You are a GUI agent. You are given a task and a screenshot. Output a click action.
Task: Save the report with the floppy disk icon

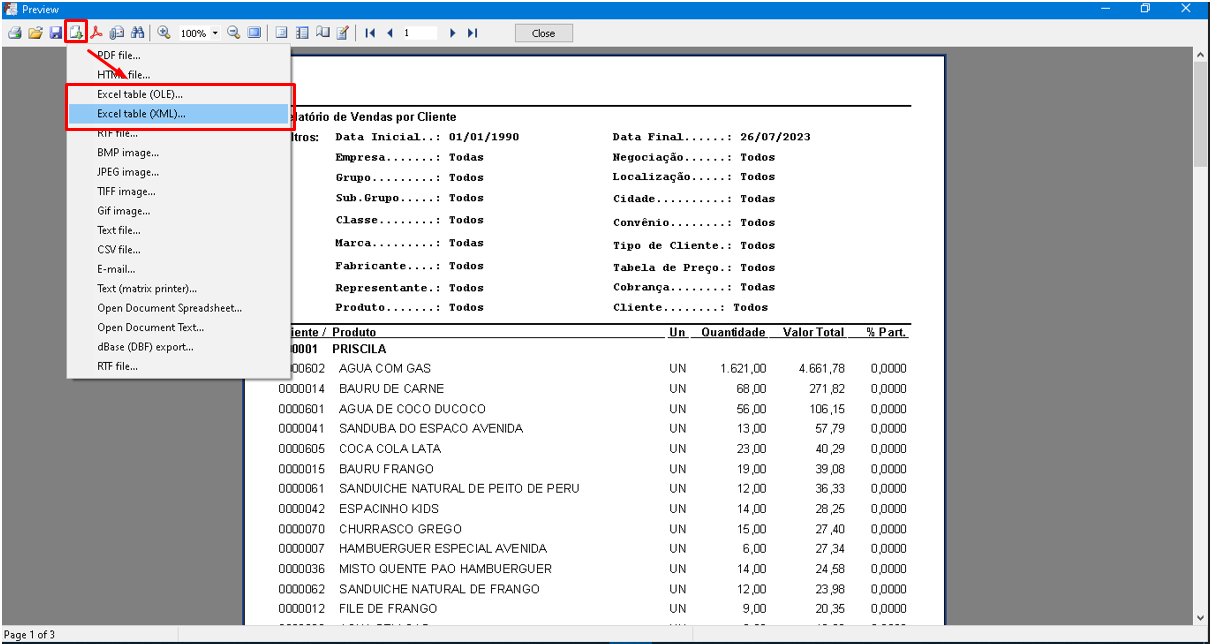coord(56,33)
